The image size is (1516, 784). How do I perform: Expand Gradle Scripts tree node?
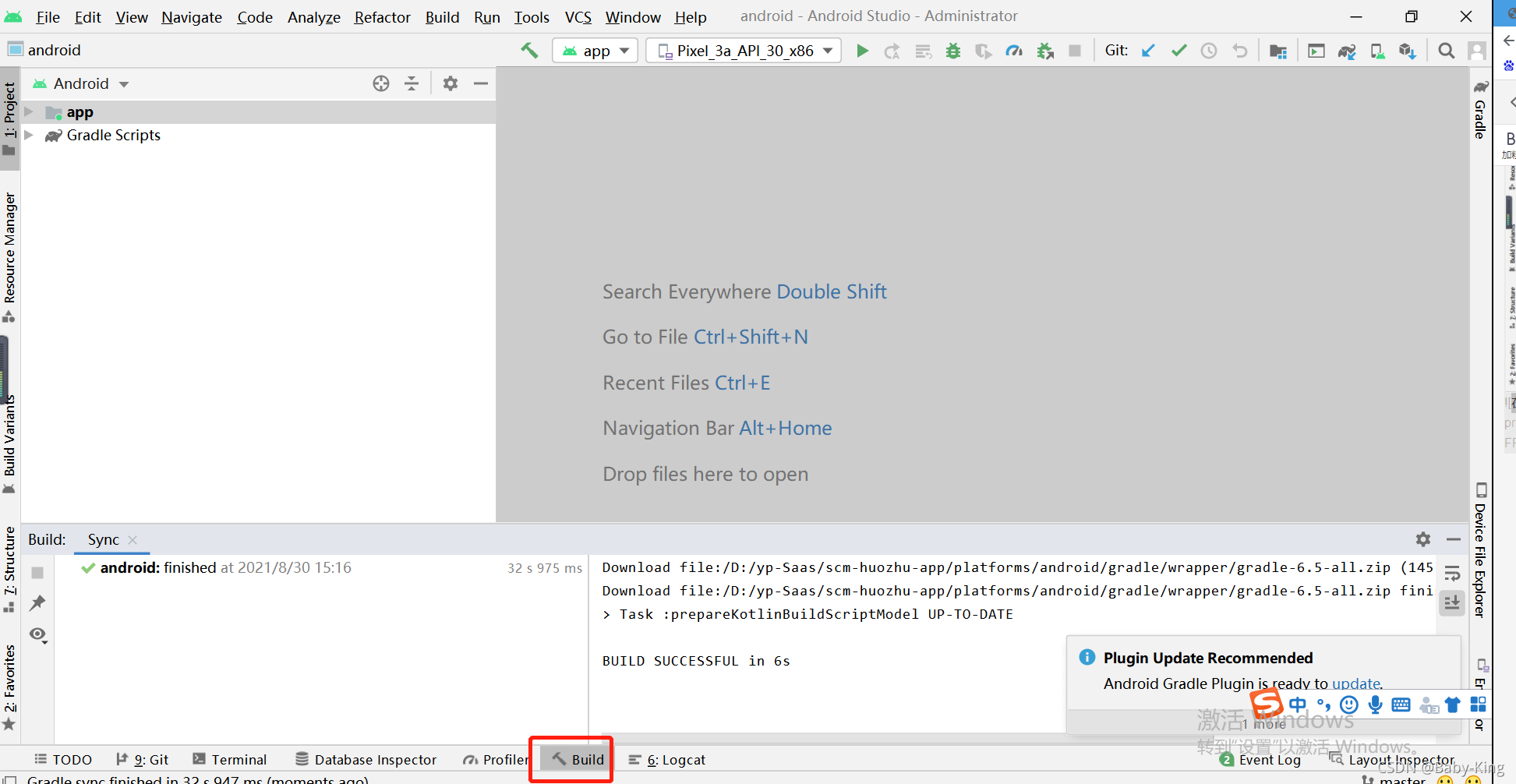click(29, 136)
